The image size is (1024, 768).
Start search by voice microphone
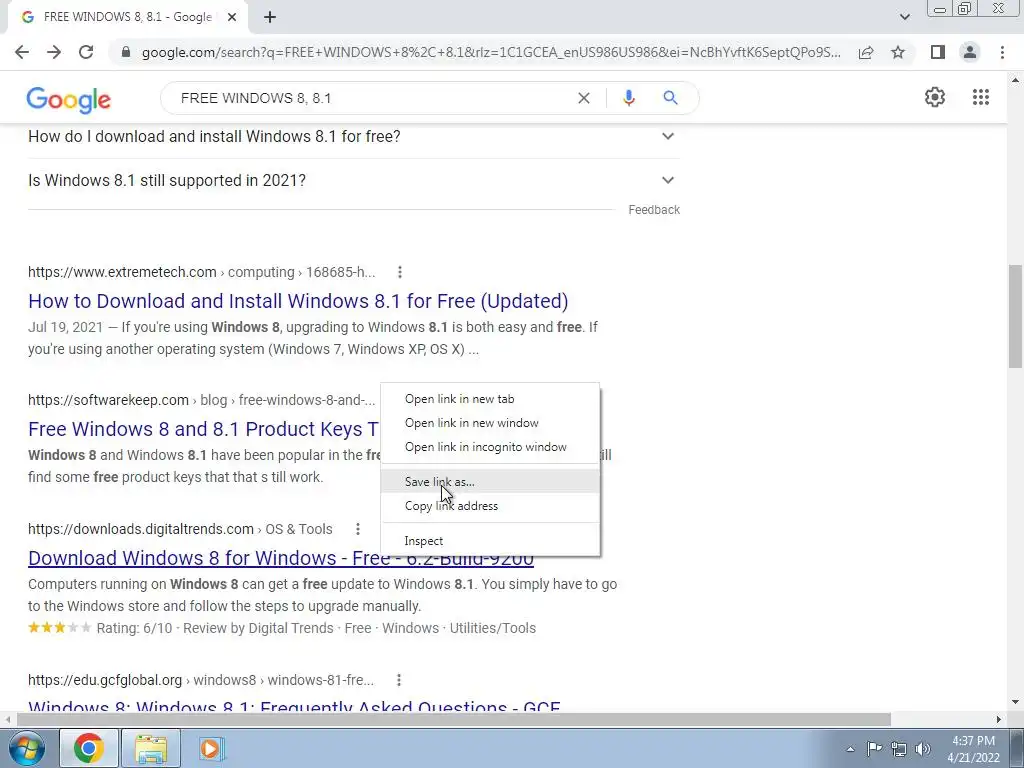pyautogui.click(x=629, y=98)
